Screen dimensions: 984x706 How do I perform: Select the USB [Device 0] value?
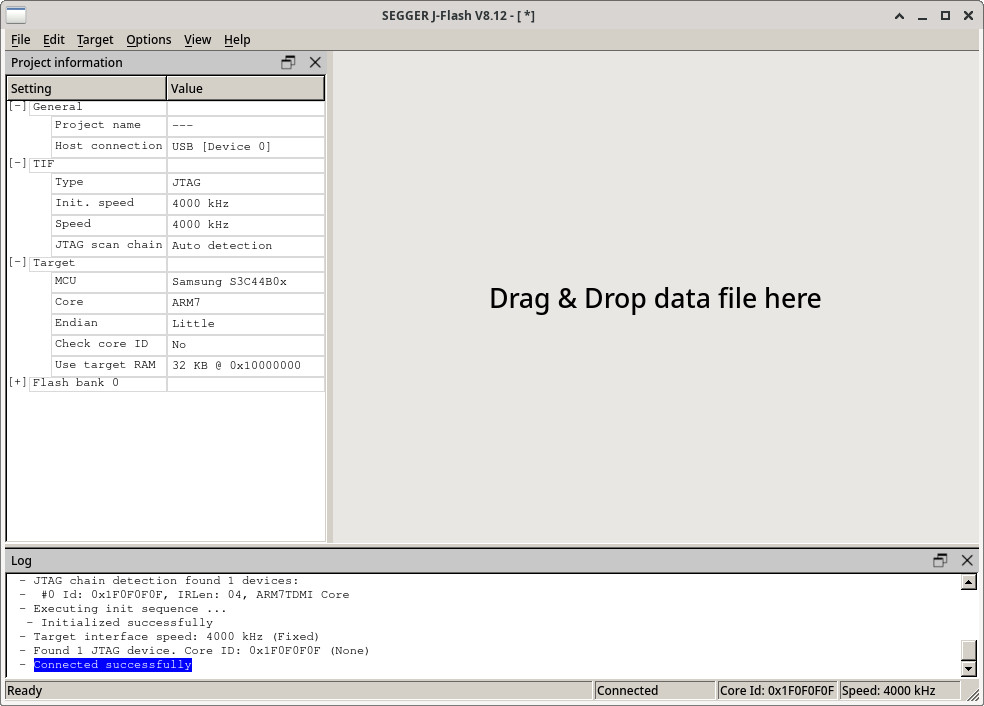[246, 146]
